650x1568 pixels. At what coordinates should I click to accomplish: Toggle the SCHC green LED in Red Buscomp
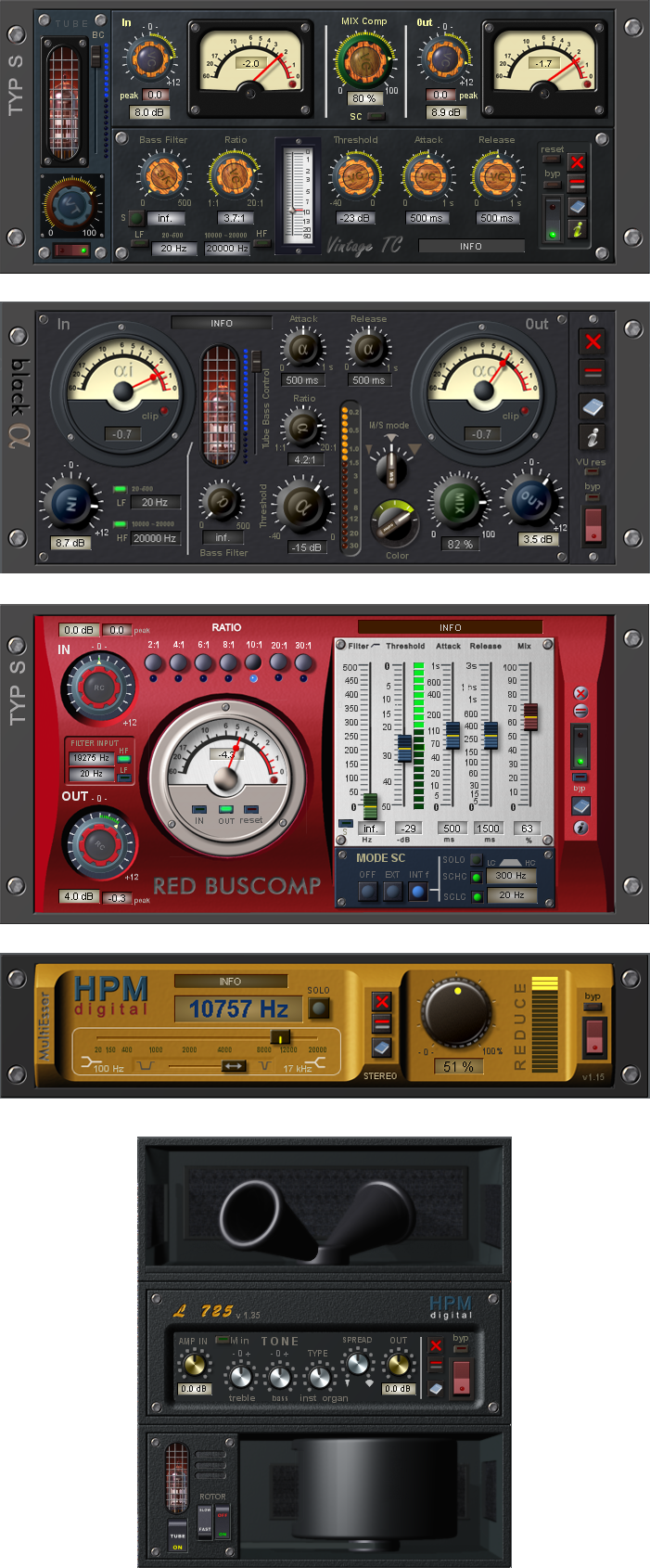(477, 877)
